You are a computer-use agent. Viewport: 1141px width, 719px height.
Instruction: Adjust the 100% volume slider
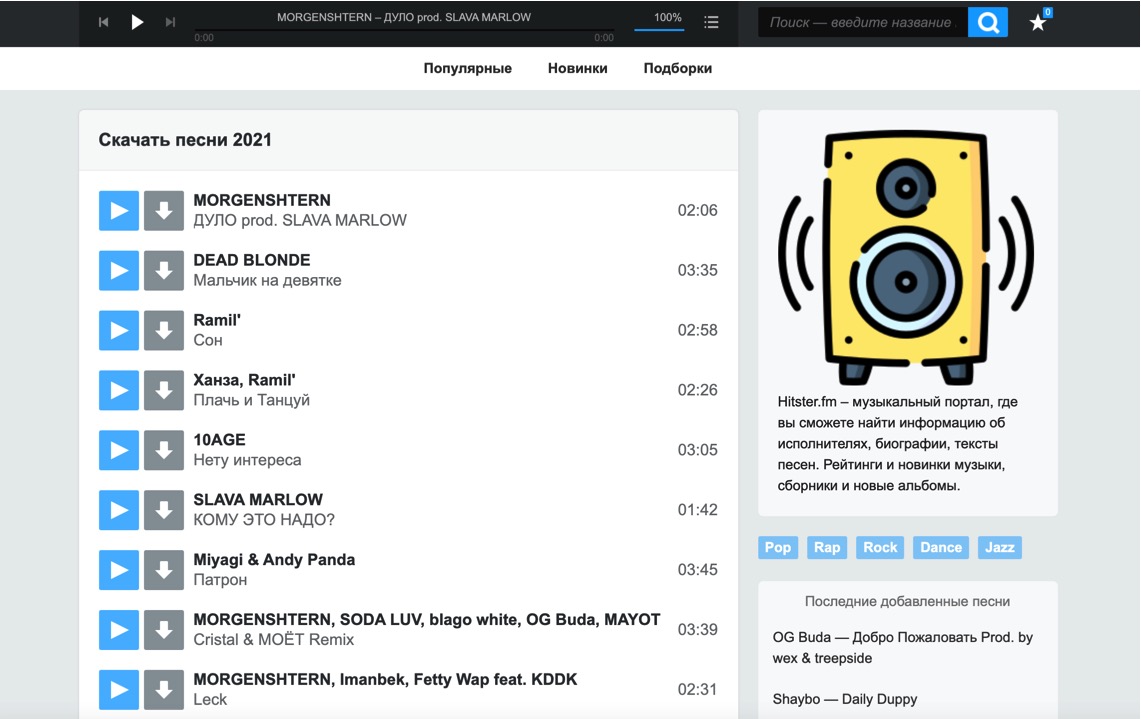coord(659,29)
